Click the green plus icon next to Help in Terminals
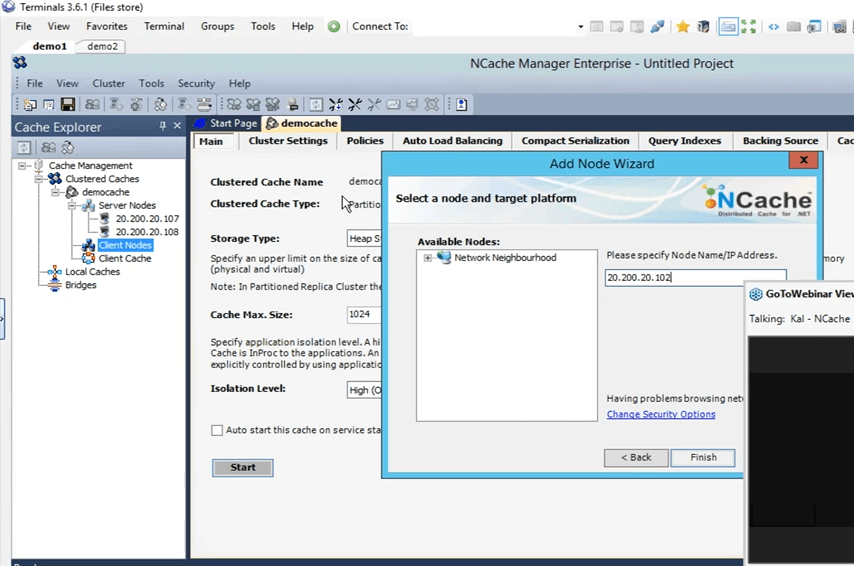The height and width of the screenshot is (566, 854). tap(334, 26)
